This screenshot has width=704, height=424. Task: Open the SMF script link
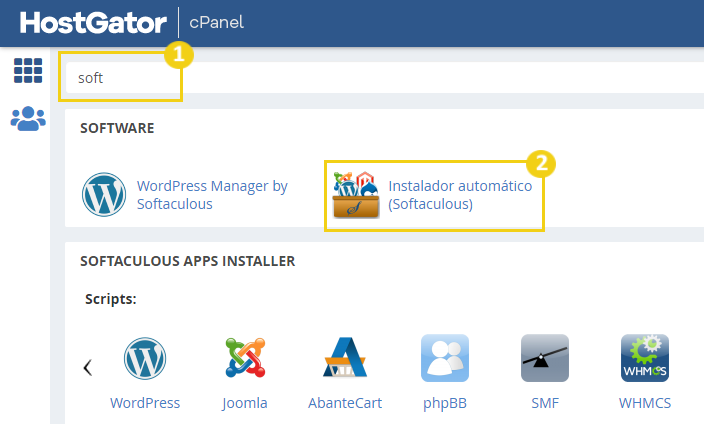(x=545, y=403)
